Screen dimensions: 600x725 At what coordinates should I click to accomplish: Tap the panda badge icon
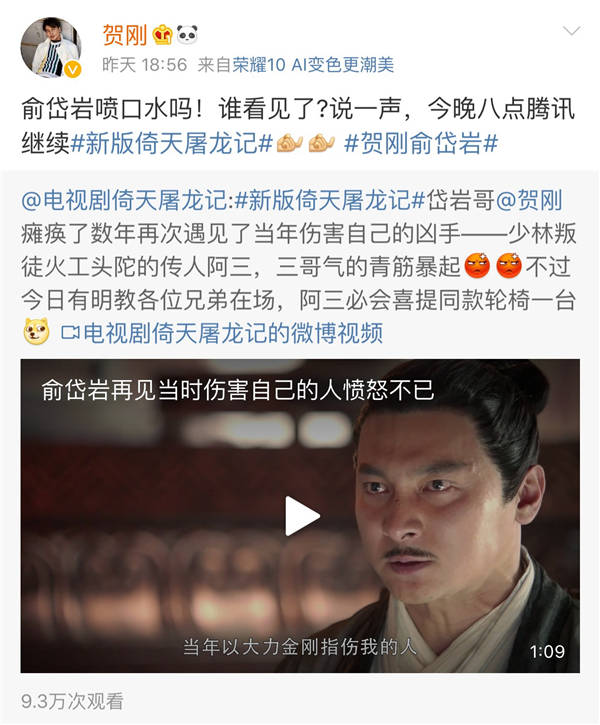[187, 35]
